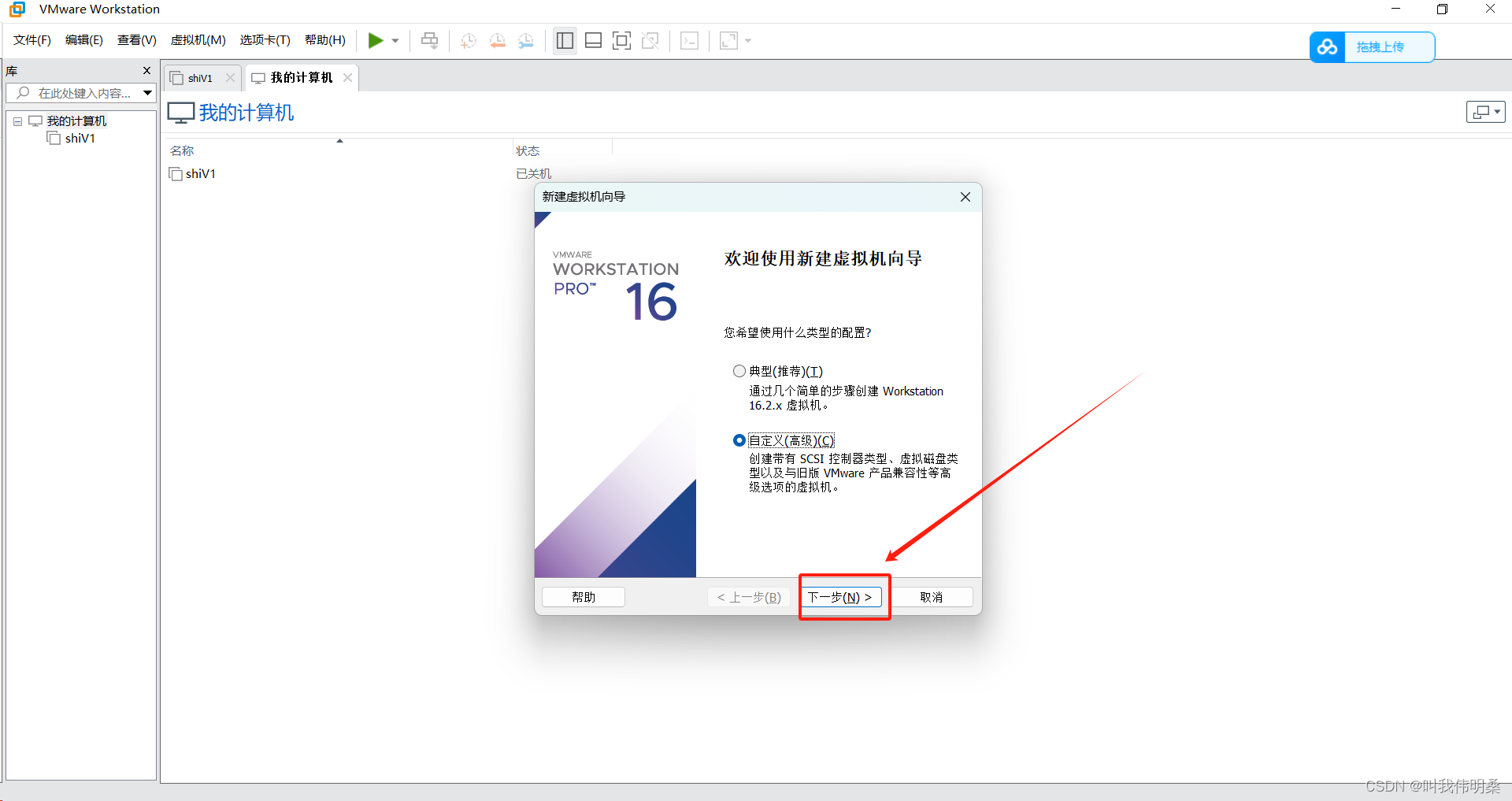Click the take snapshot clock icon

(x=469, y=40)
